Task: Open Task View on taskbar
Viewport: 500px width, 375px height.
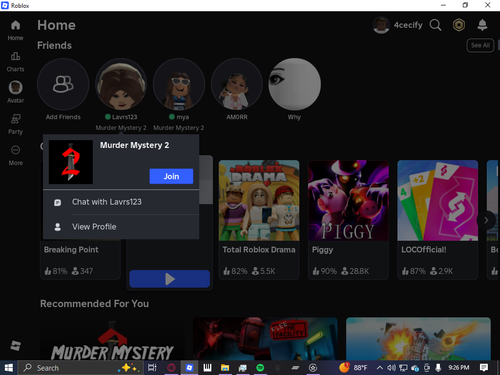Action: click(x=152, y=368)
